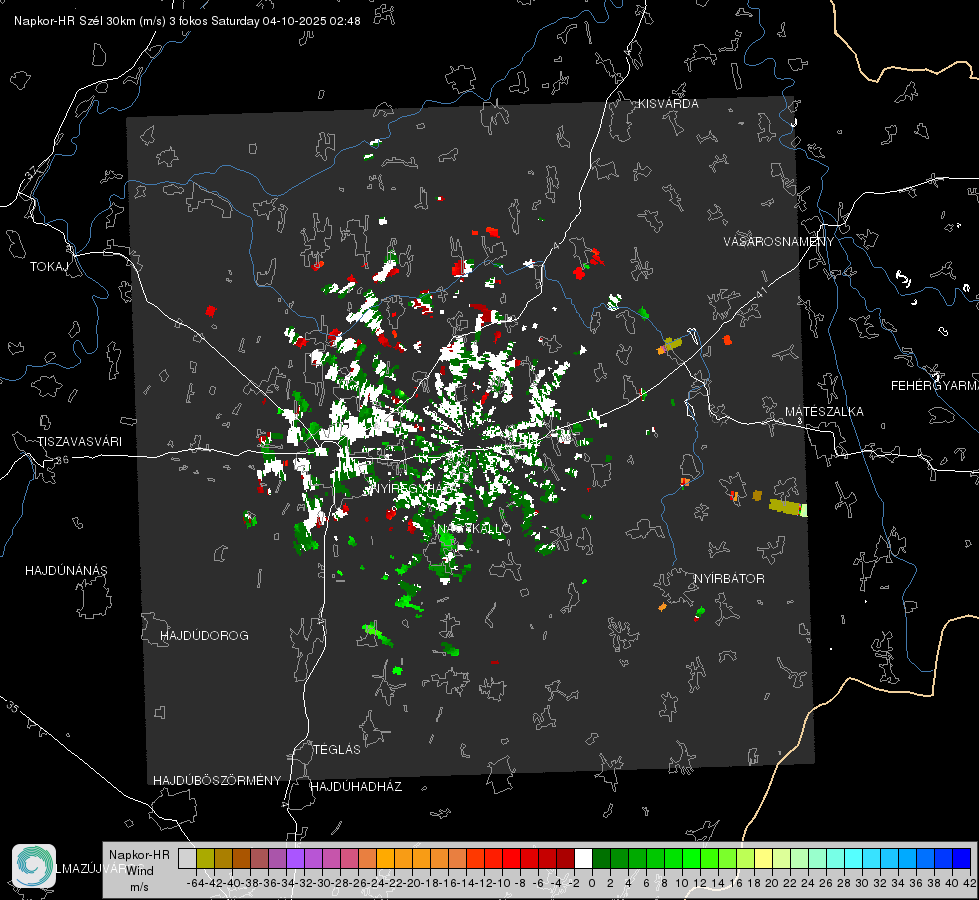Select the NYÍRBÁTOR city label
The image size is (979, 900).
(729, 578)
